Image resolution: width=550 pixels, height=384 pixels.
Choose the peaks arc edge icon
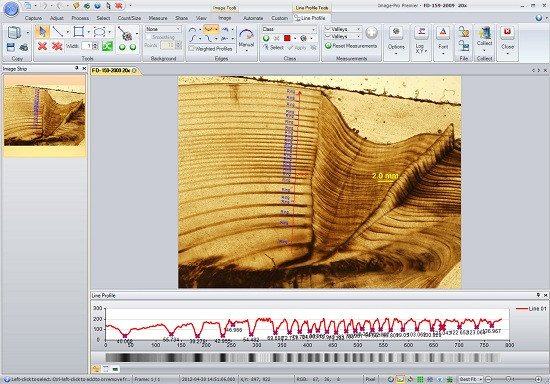click(192, 30)
